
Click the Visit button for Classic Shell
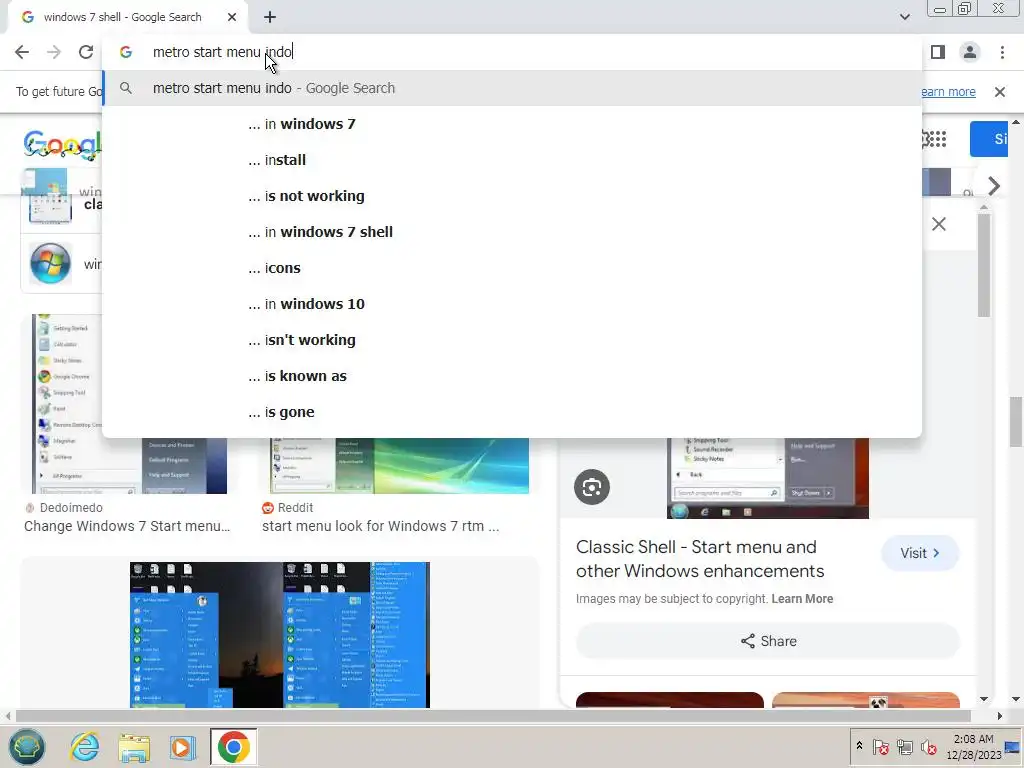coord(920,553)
